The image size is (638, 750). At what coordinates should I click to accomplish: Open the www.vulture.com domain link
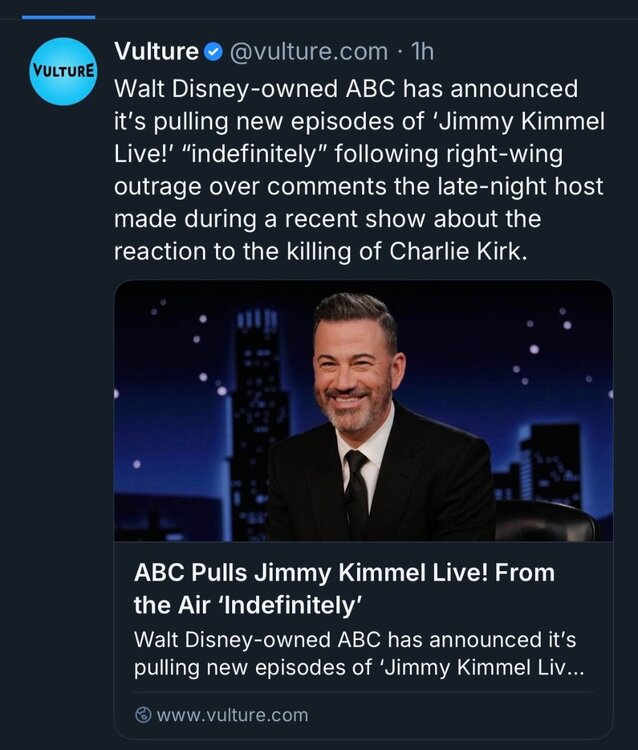(x=232, y=715)
